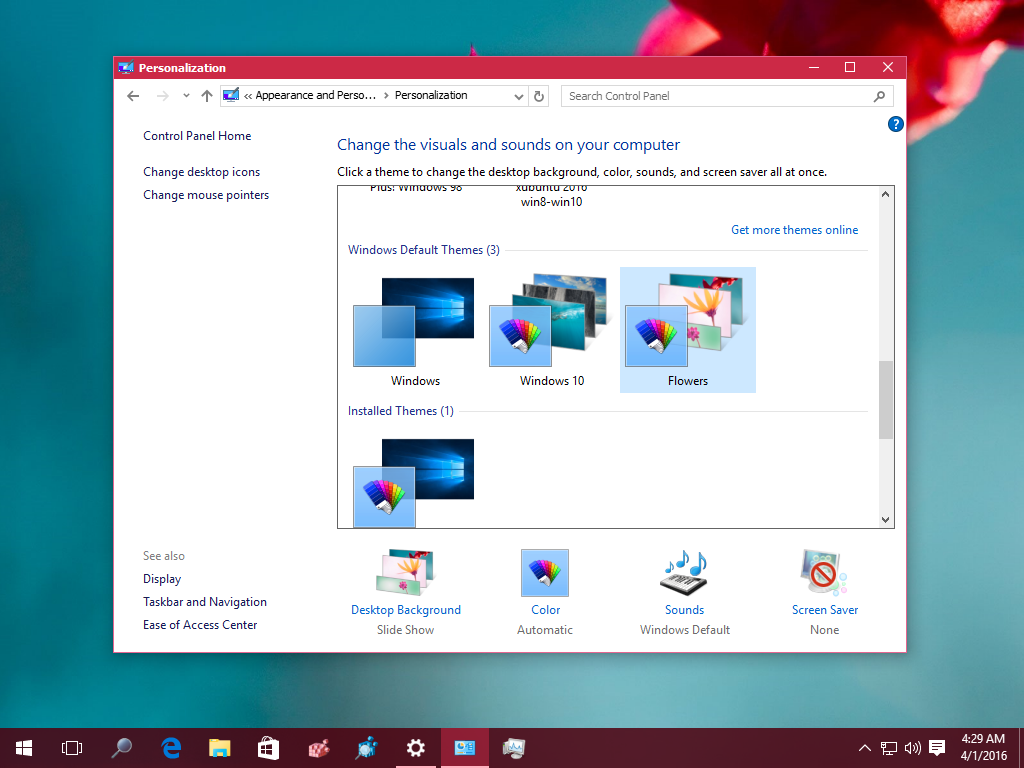Select the Windows default theme

click(415, 330)
